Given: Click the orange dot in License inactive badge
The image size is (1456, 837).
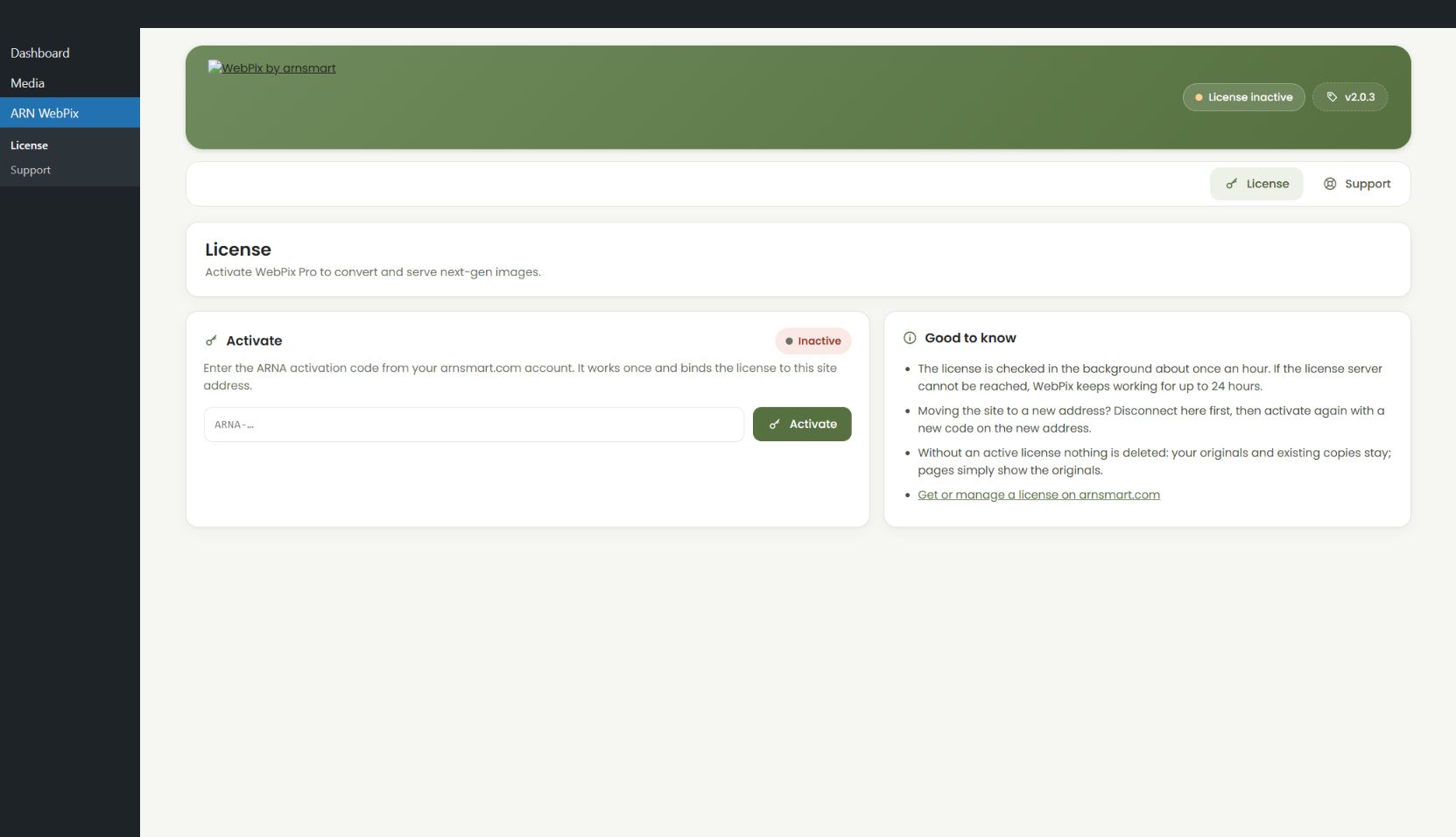Looking at the screenshot, I should tap(1199, 97).
